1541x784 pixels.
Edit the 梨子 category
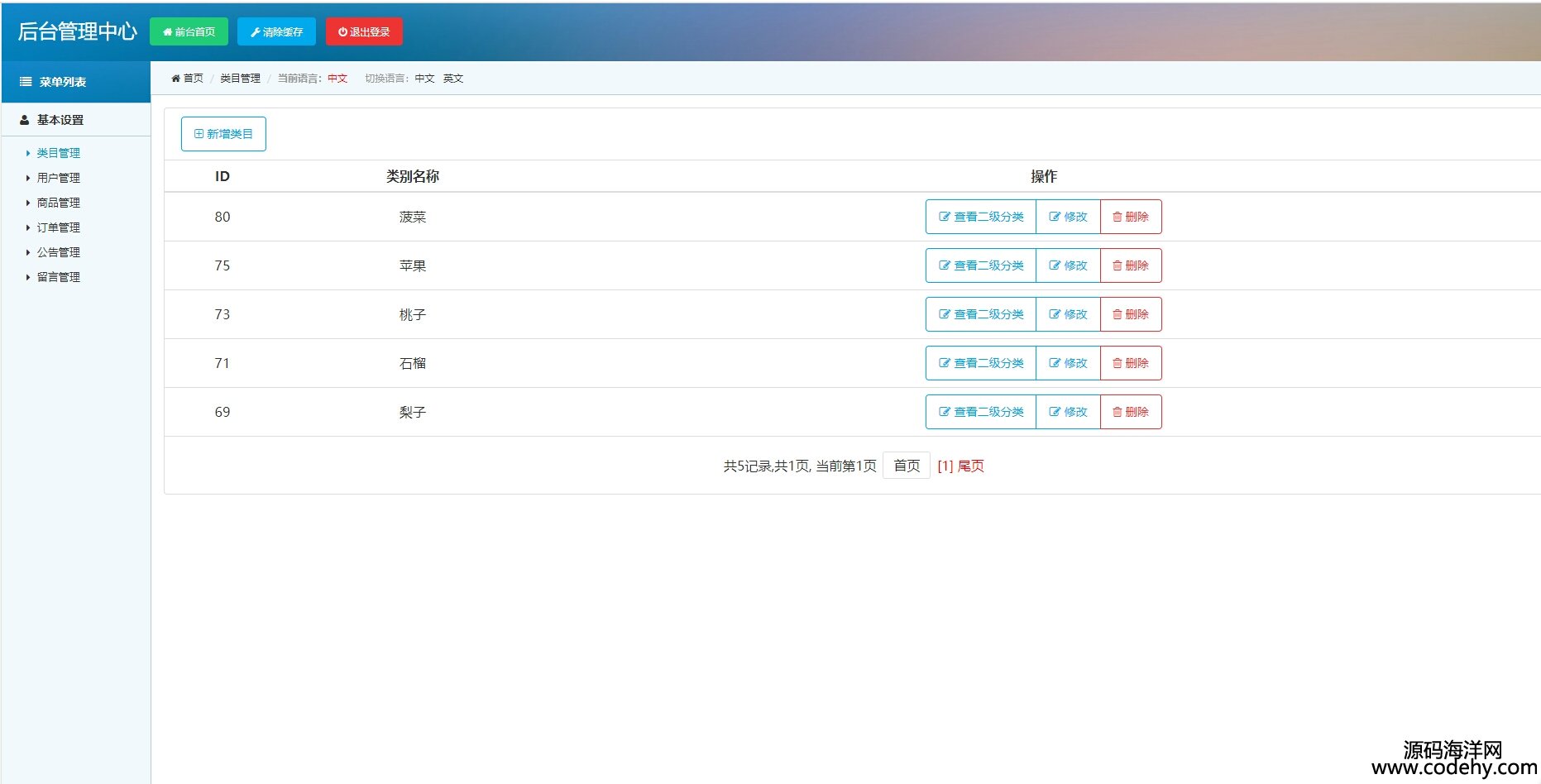point(1068,412)
